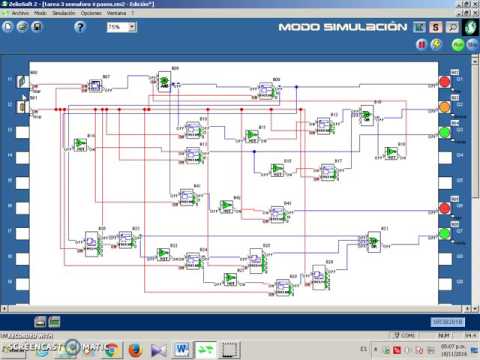
Task: Open the Modo menu
Action: (x=40, y=13)
